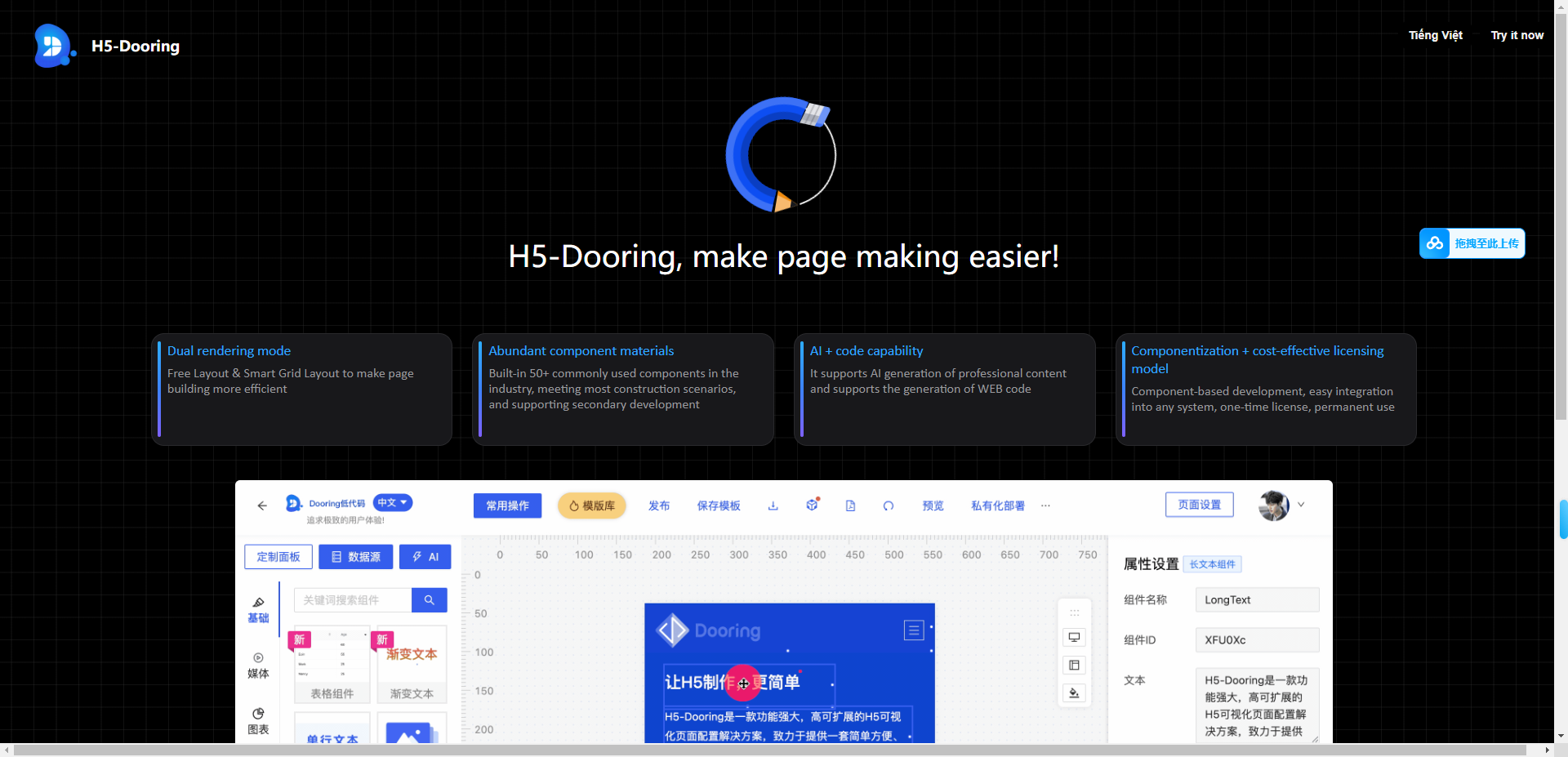Click the download icon in editor toolbar

(773, 505)
